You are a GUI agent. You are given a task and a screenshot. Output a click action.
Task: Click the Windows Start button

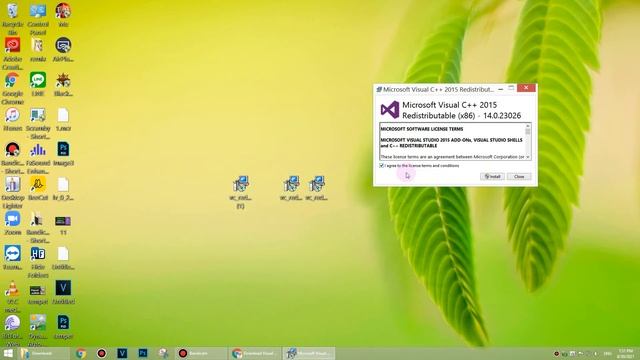(x=8, y=353)
